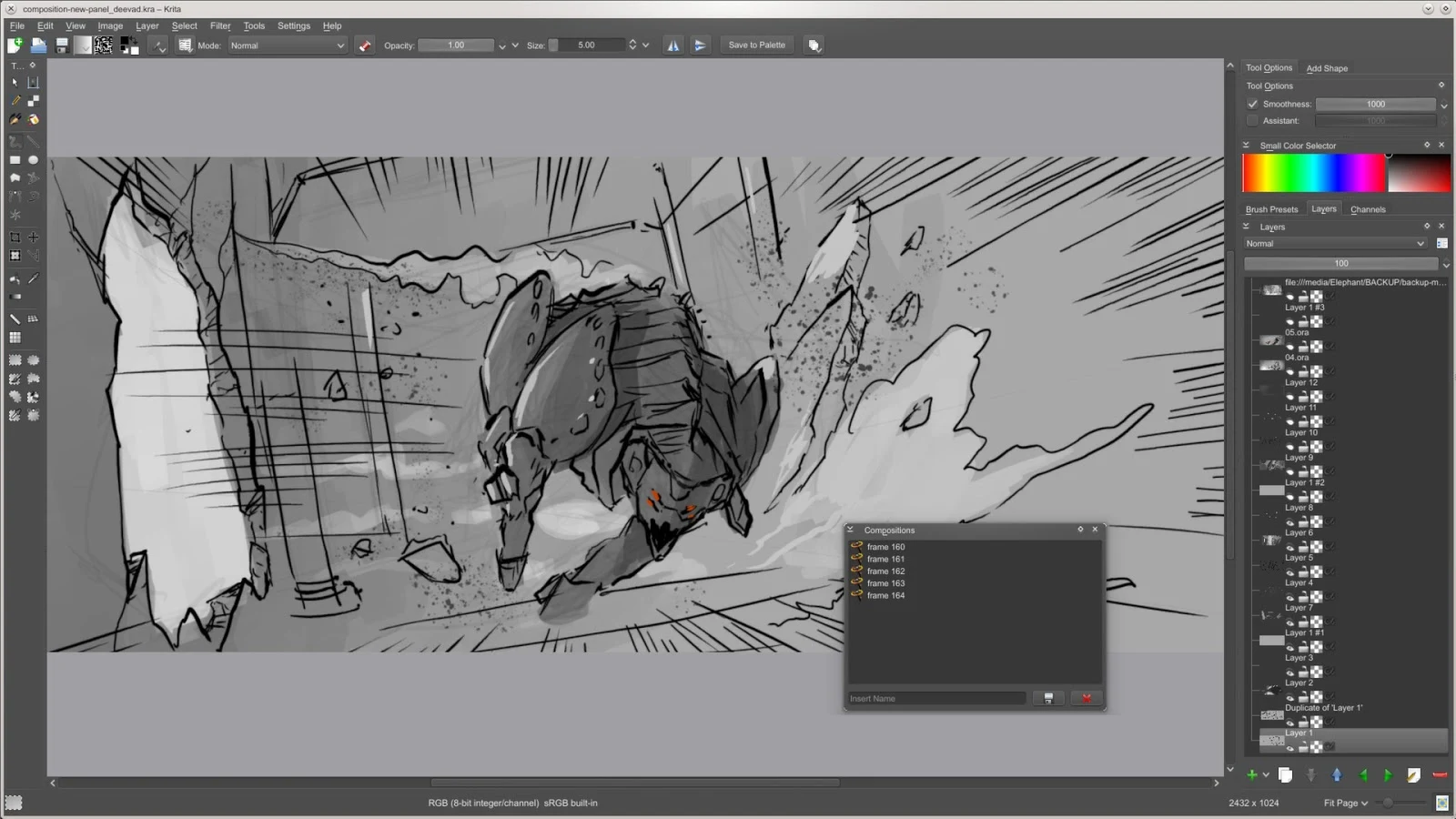The image size is (1456, 819).
Task: Add a new layer with the green plus icon
Action: click(1253, 774)
